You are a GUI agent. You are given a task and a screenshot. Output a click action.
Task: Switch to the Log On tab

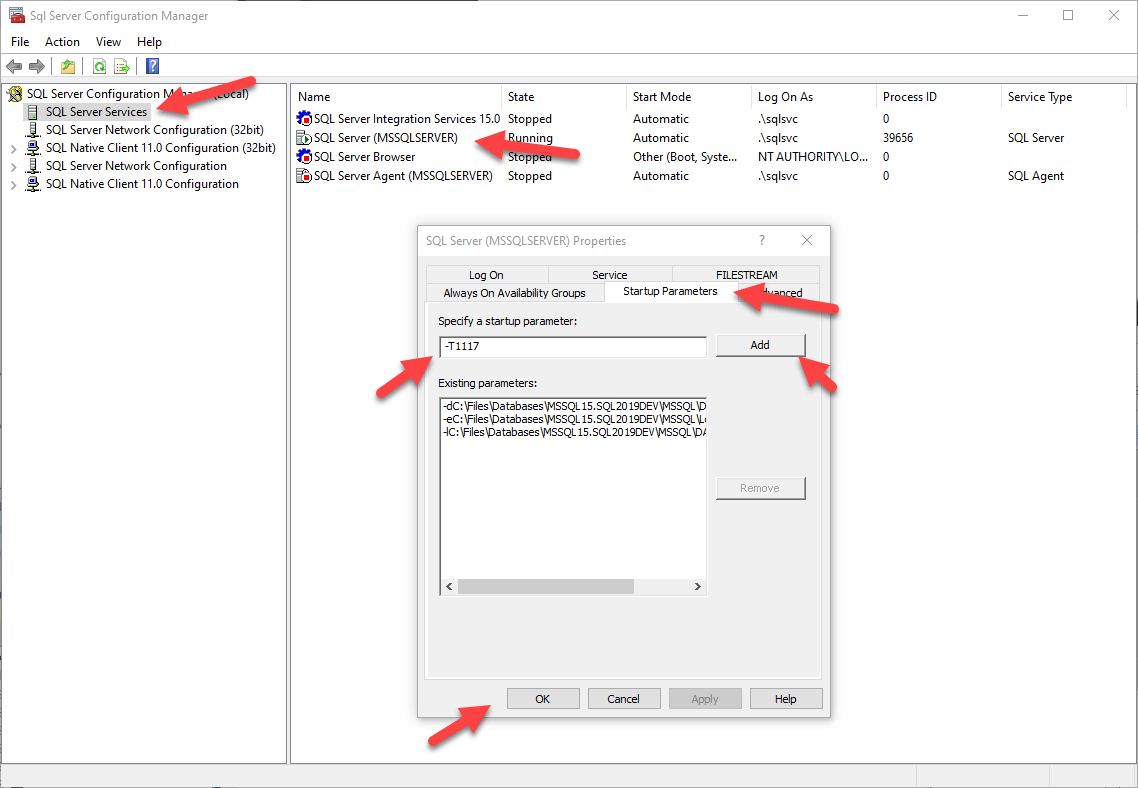486,275
